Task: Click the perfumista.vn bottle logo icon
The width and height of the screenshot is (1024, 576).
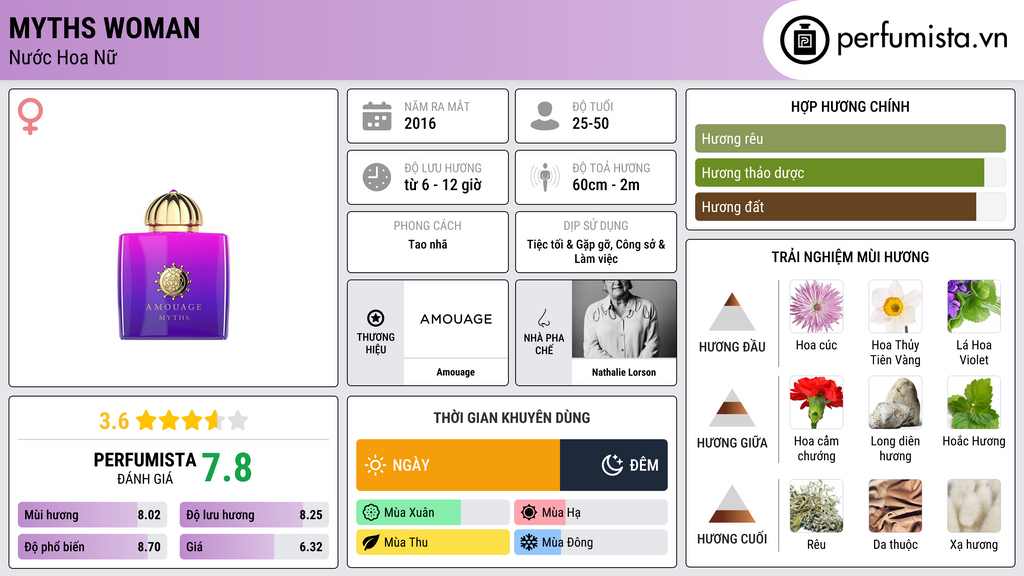Action: pos(805,40)
